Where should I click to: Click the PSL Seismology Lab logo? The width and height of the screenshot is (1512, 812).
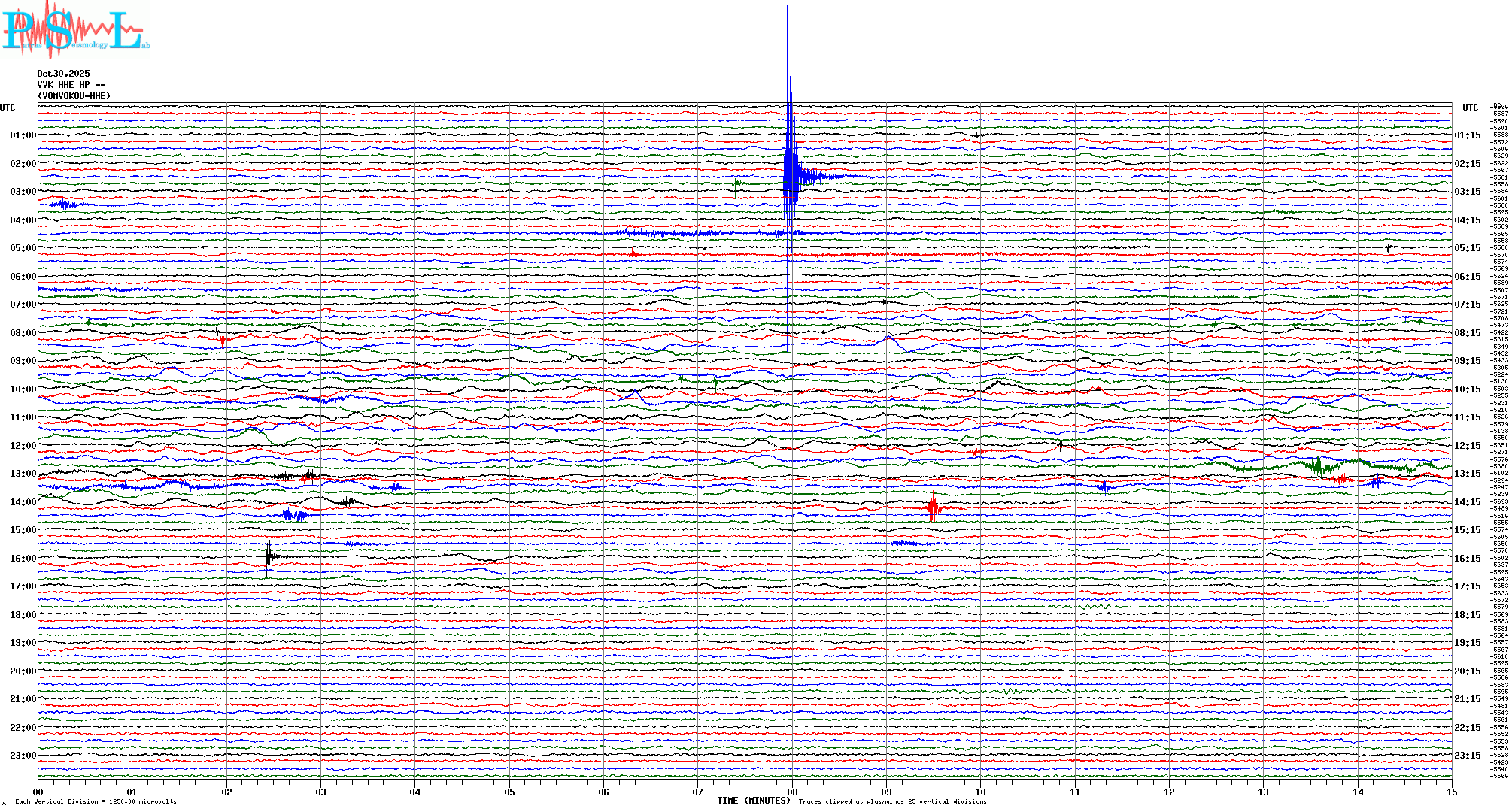pos(75,30)
